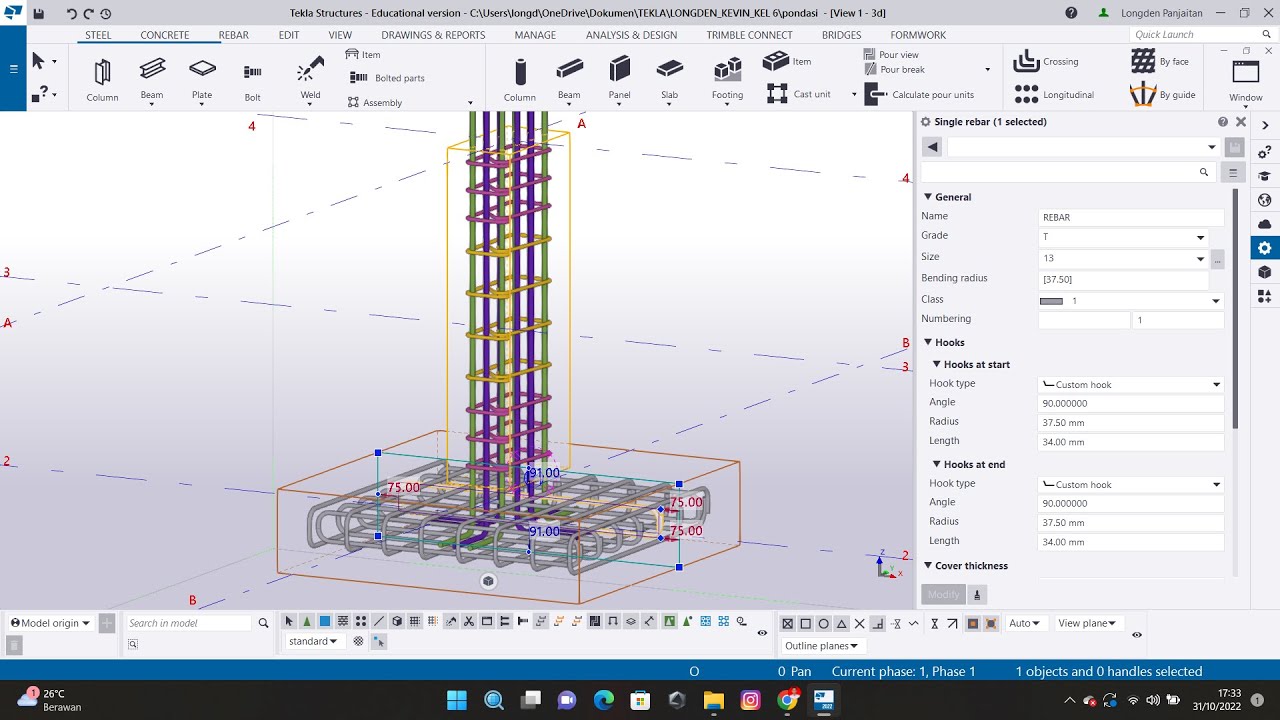Go to DRAWINGS & REPORTS tab

(433, 35)
